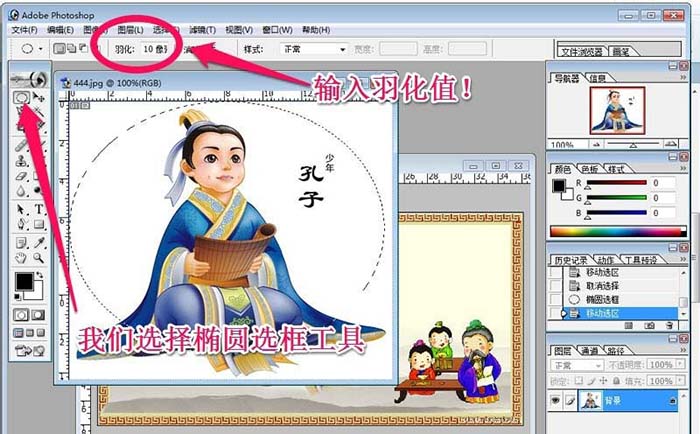Screen dimensions: 700x434
Task: Switch to the 动作 actions tab
Action: 605,260
